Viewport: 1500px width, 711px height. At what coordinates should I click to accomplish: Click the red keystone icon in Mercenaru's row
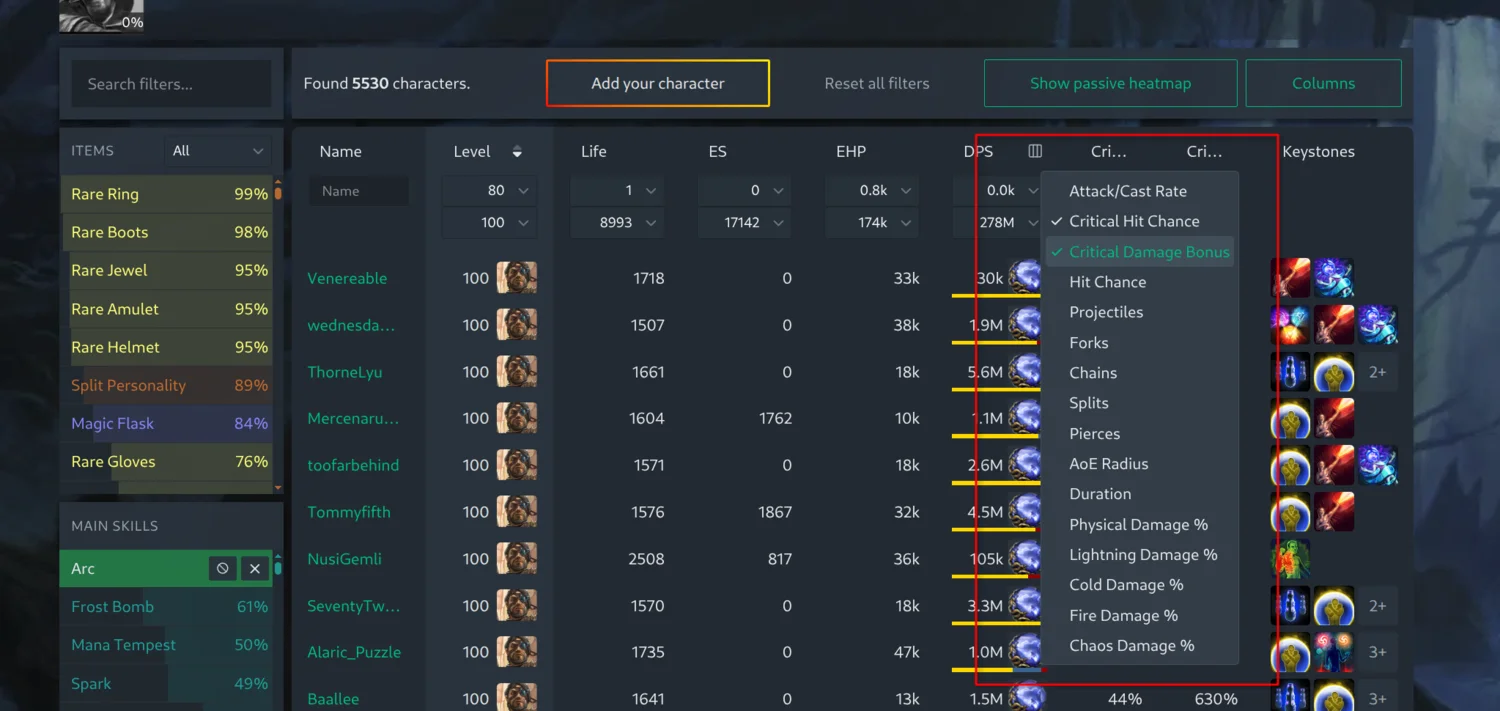coord(1334,418)
